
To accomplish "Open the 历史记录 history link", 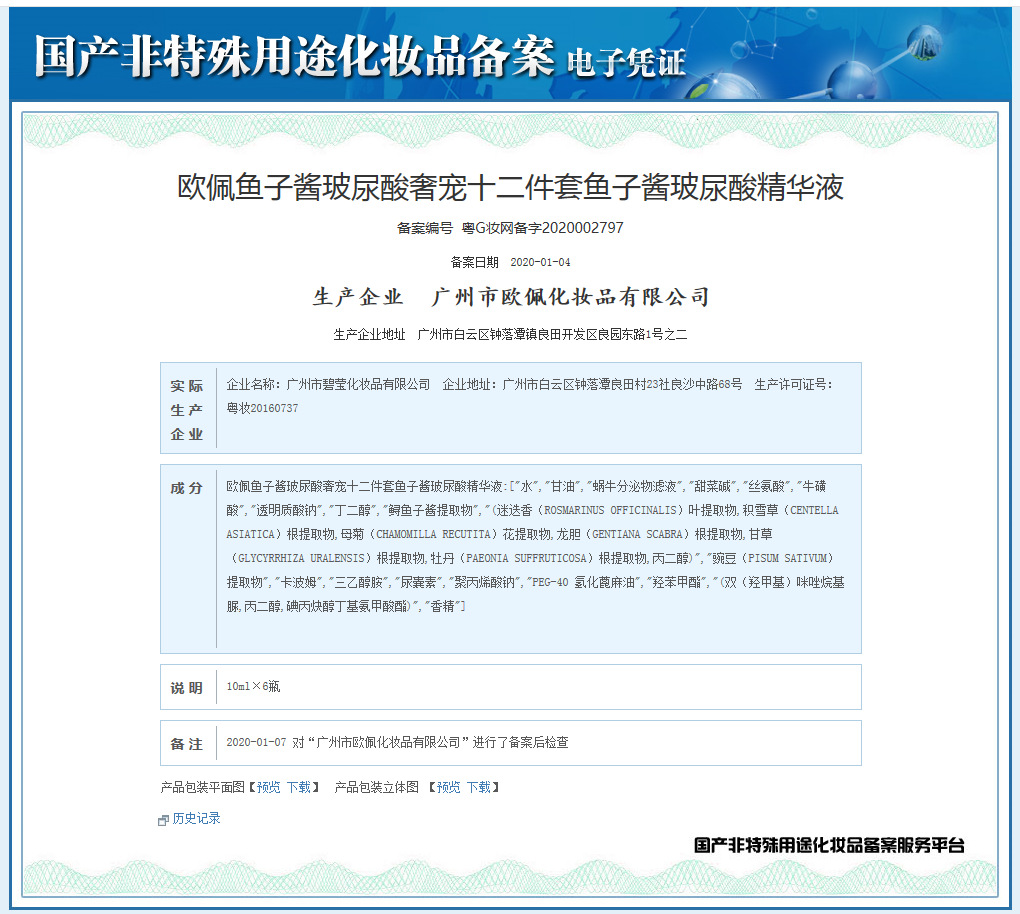I will pyautogui.click(x=196, y=818).
